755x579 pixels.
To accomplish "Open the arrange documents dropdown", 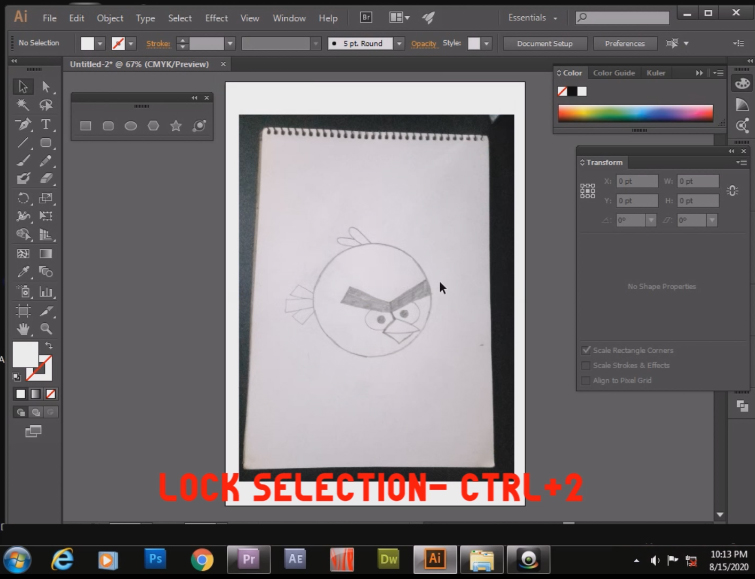I will coord(400,18).
